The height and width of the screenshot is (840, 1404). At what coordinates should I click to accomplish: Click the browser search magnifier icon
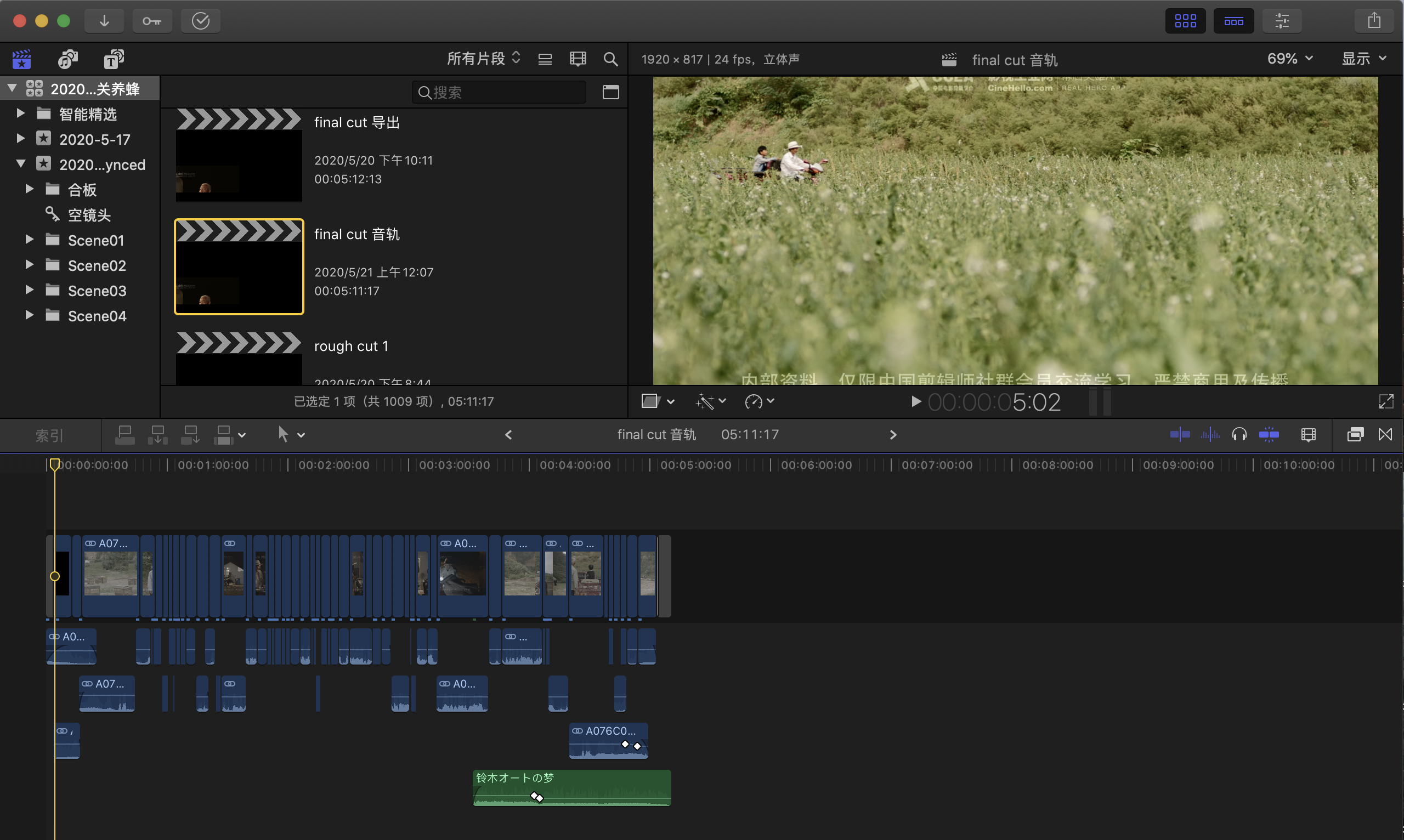[610, 59]
